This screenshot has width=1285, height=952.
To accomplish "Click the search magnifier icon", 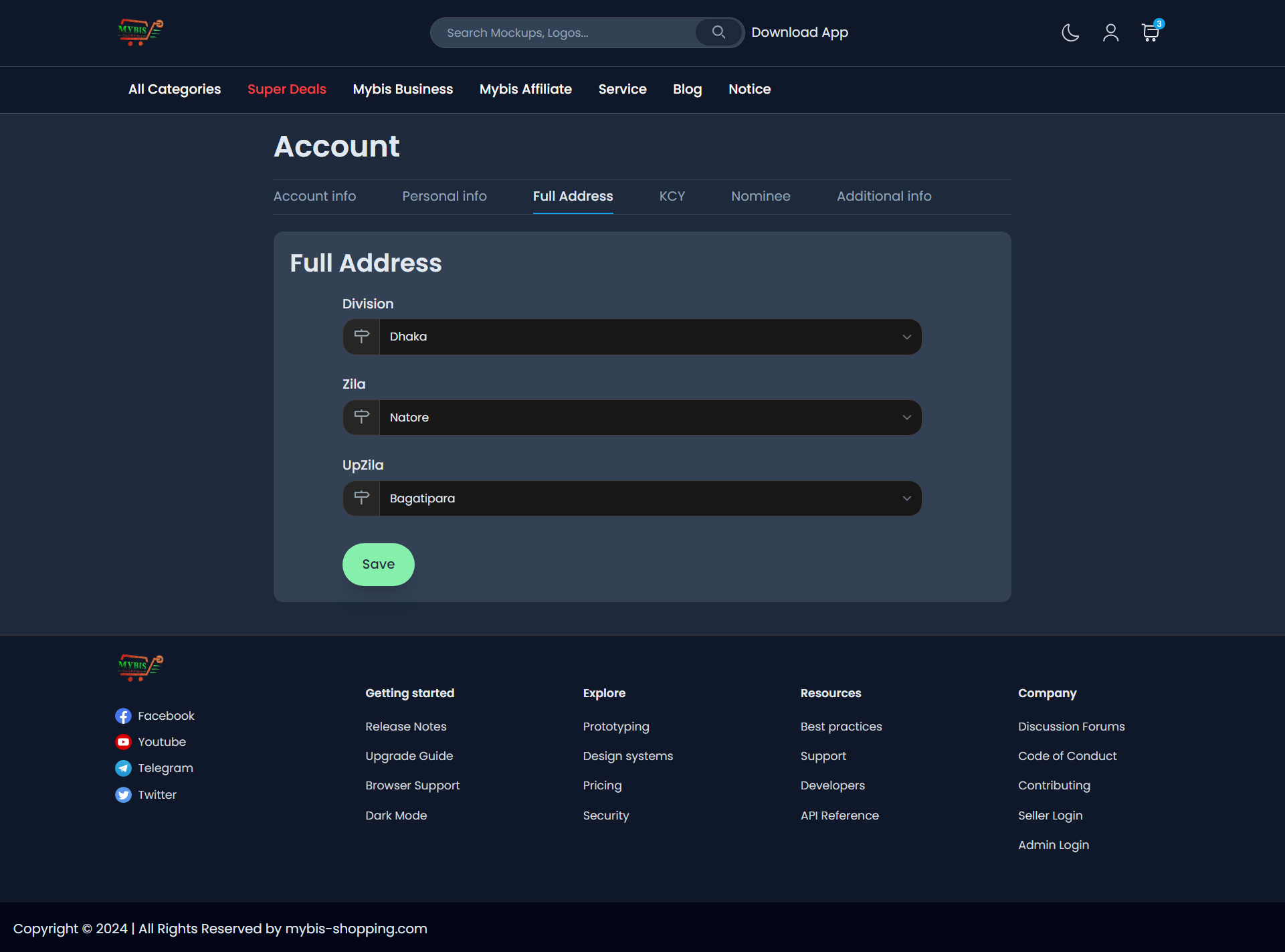I will click(x=718, y=32).
